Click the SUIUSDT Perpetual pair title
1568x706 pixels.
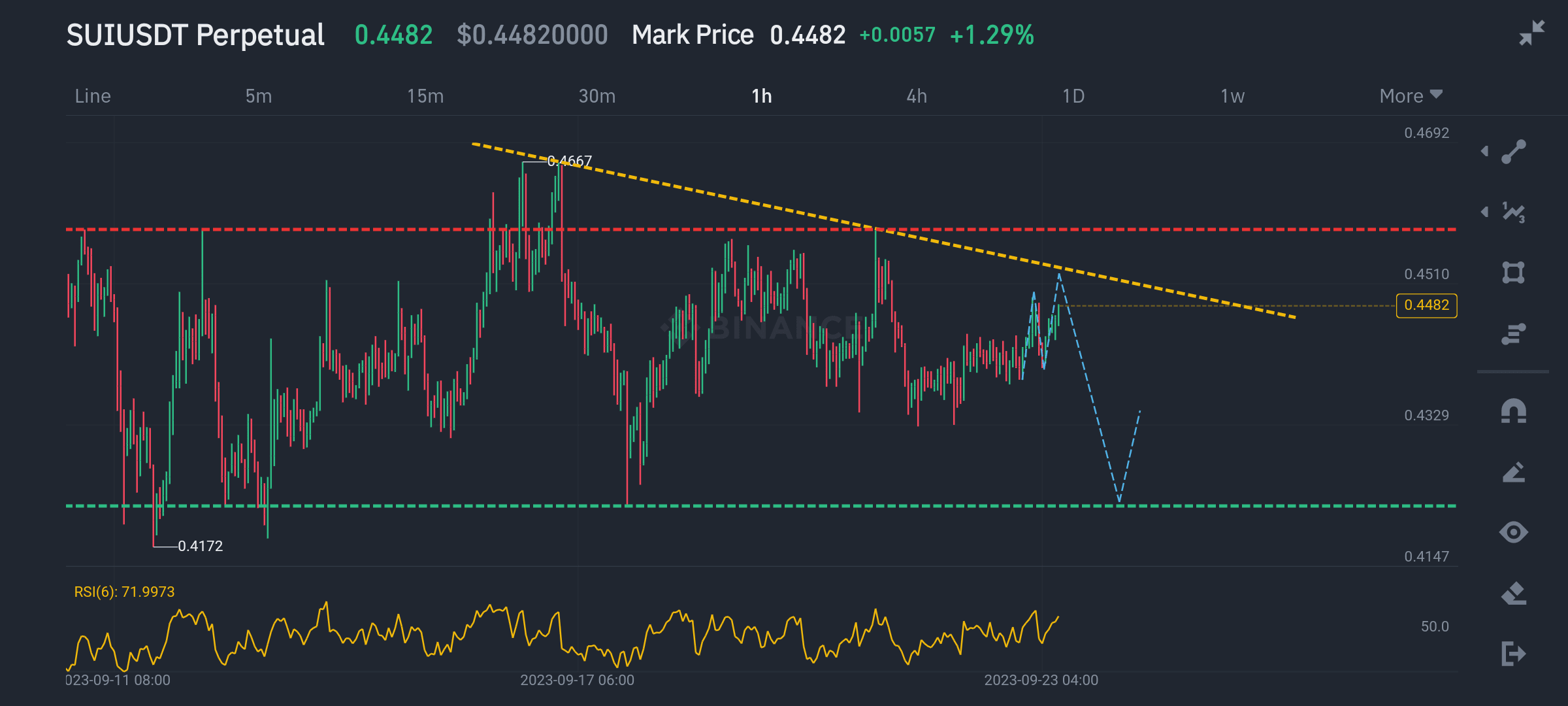point(195,35)
